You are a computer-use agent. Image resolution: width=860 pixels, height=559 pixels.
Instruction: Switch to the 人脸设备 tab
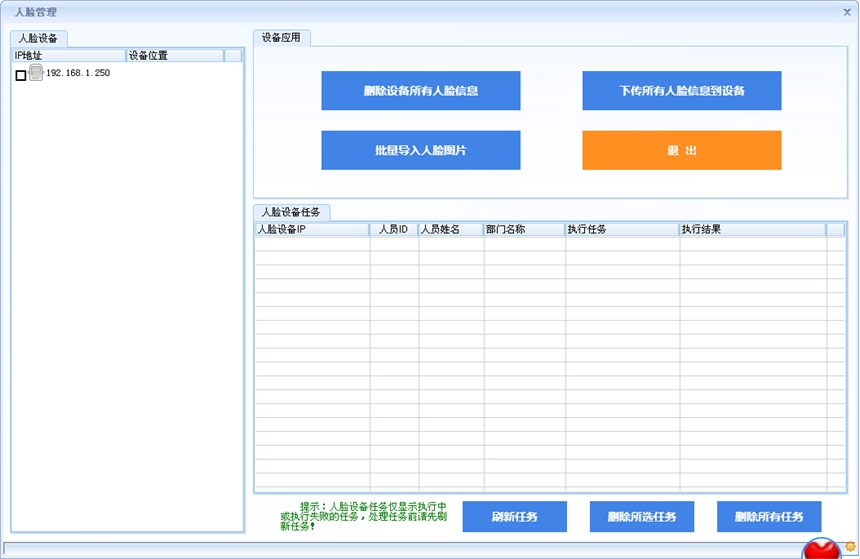click(x=38, y=39)
